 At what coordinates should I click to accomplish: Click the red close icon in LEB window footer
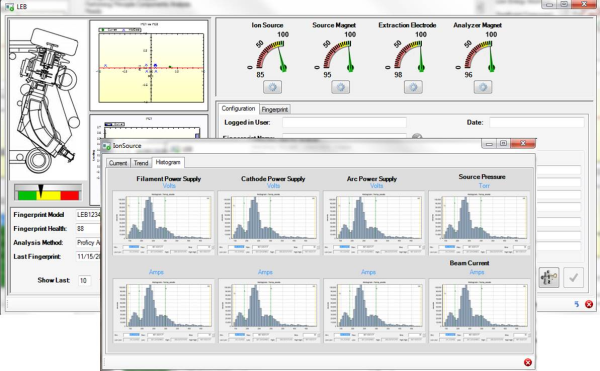coord(589,304)
